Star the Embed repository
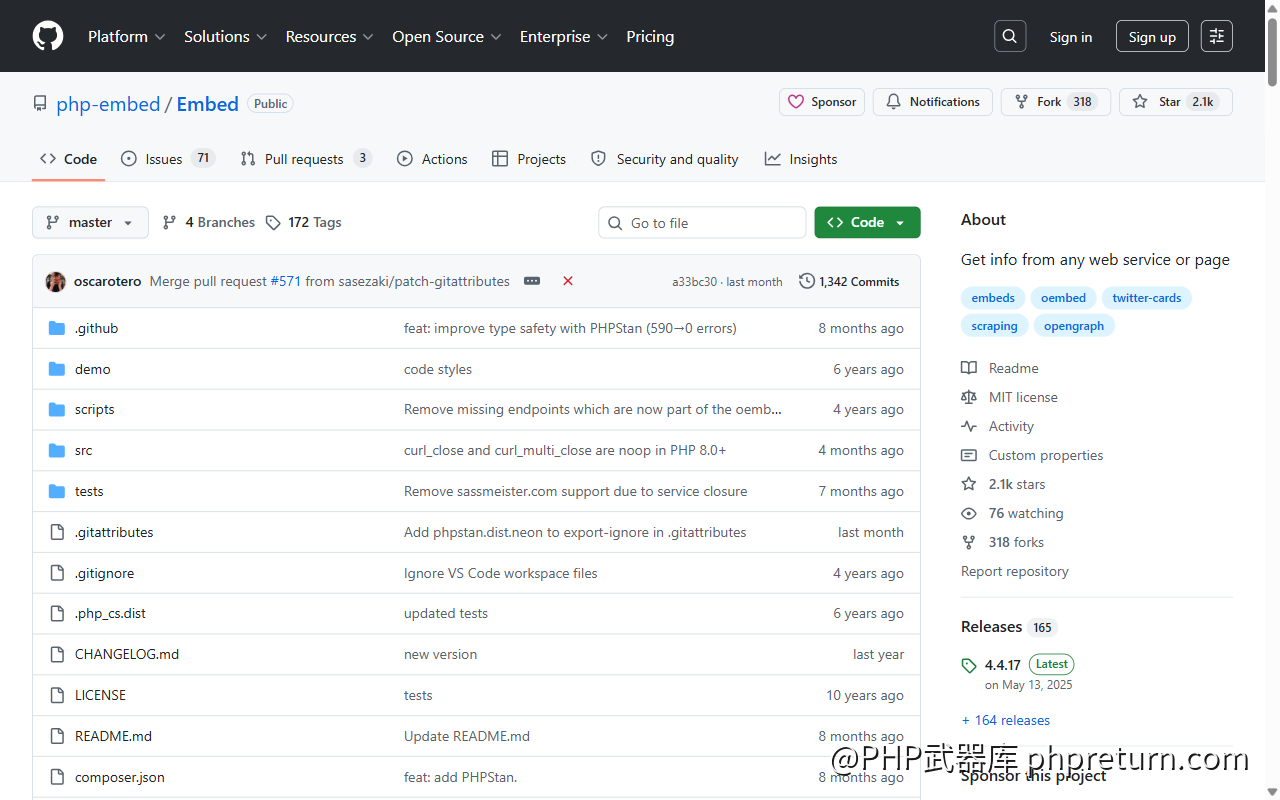Image resolution: width=1280 pixels, height=800 pixels. click(1176, 102)
